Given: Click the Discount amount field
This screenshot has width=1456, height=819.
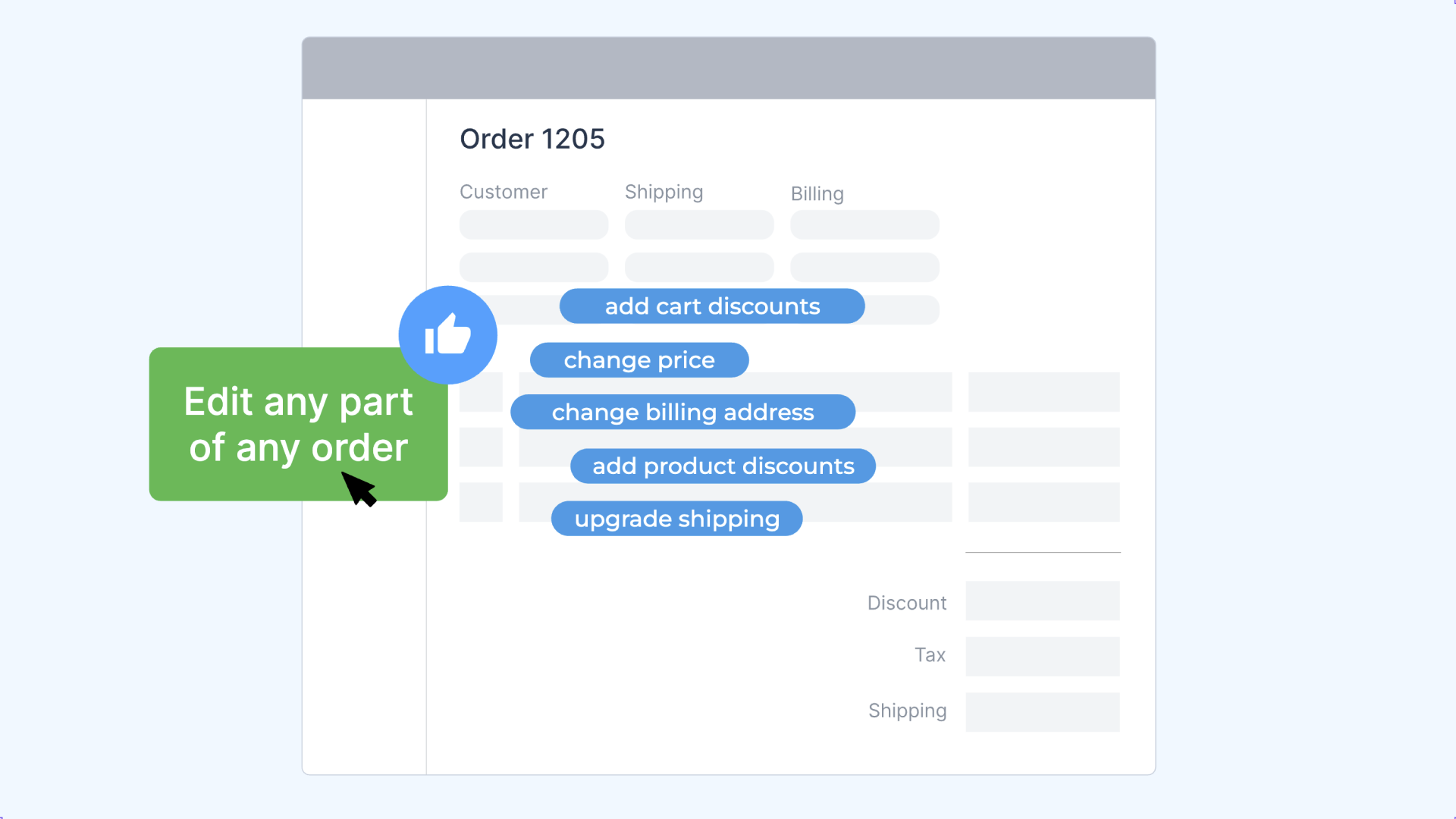Looking at the screenshot, I should (x=1042, y=601).
